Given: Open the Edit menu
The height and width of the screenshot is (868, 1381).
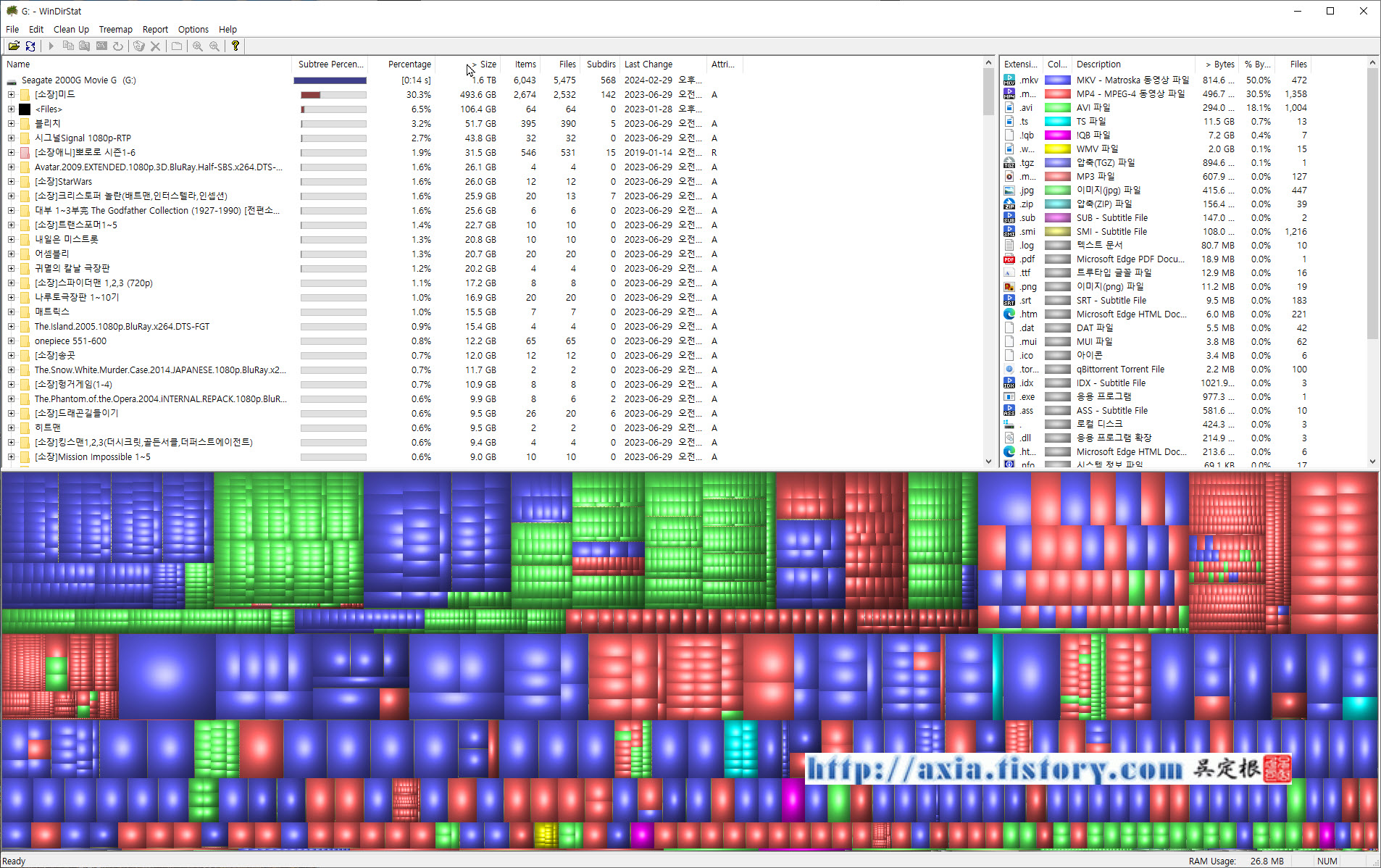Looking at the screenshot, I should (x=36, y=30).
